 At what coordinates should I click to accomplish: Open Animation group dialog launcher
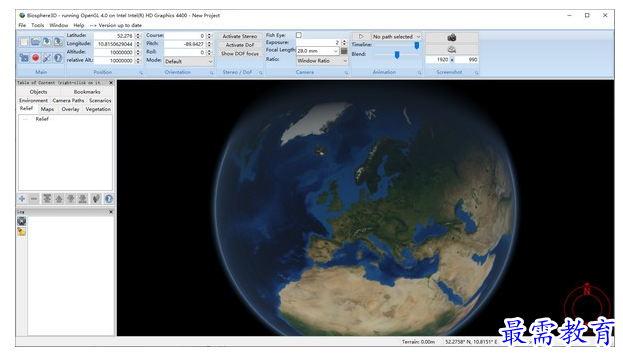coord(419,73)
